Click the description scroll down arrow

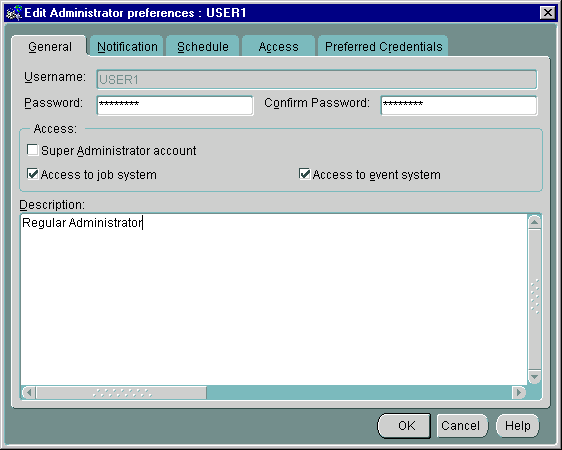click(x=534, y=377)
